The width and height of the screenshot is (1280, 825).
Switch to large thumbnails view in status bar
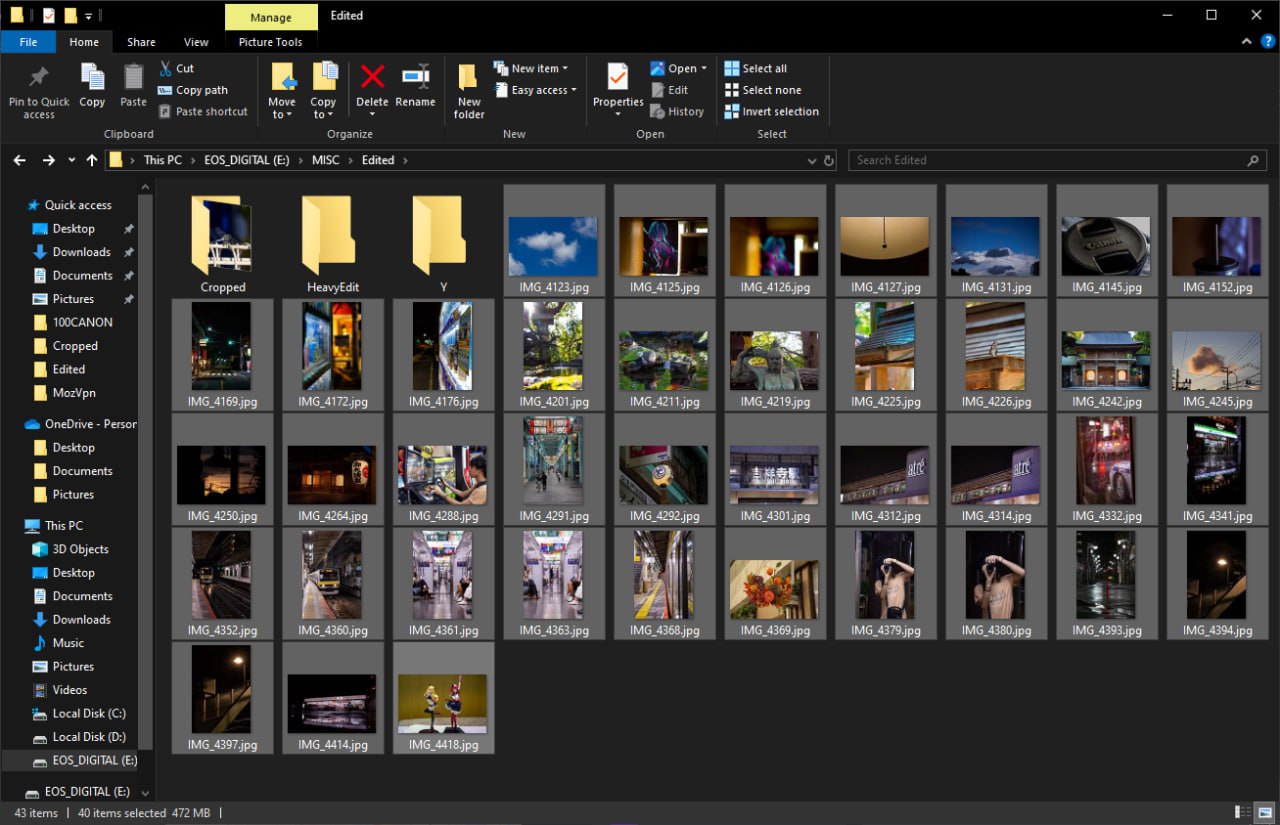coord(1262,812)
